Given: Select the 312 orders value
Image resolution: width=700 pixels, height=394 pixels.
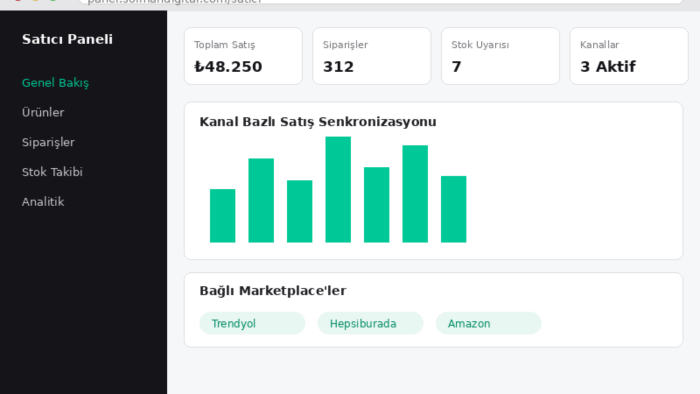Looking at the screenshot, I should pos(338,66).
